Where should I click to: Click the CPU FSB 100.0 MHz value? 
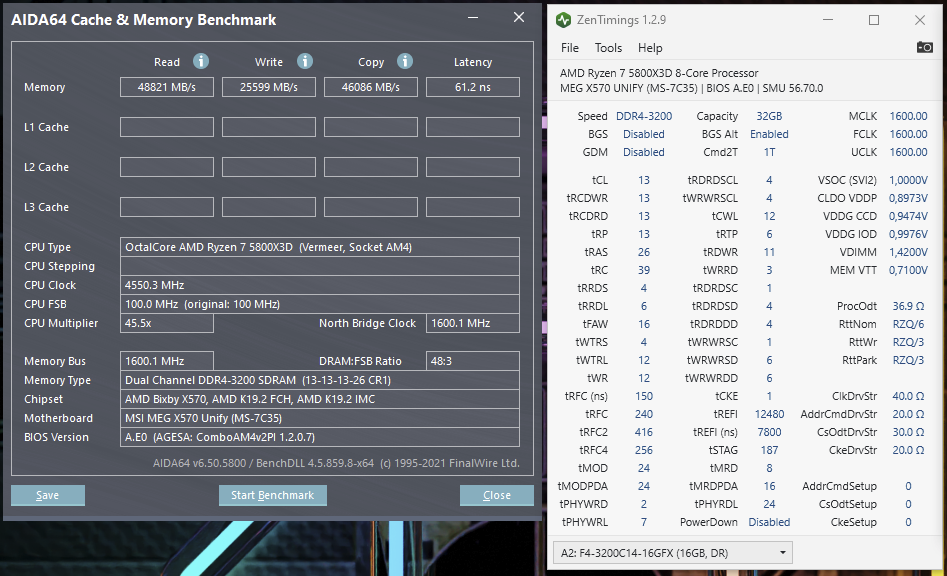[x=319, y=304]
